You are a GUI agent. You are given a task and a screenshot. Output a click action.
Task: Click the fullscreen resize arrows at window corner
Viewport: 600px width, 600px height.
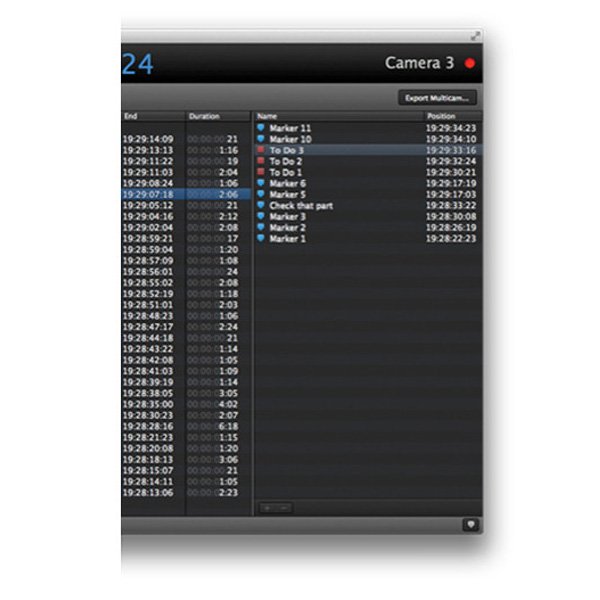tap(475, 36)
